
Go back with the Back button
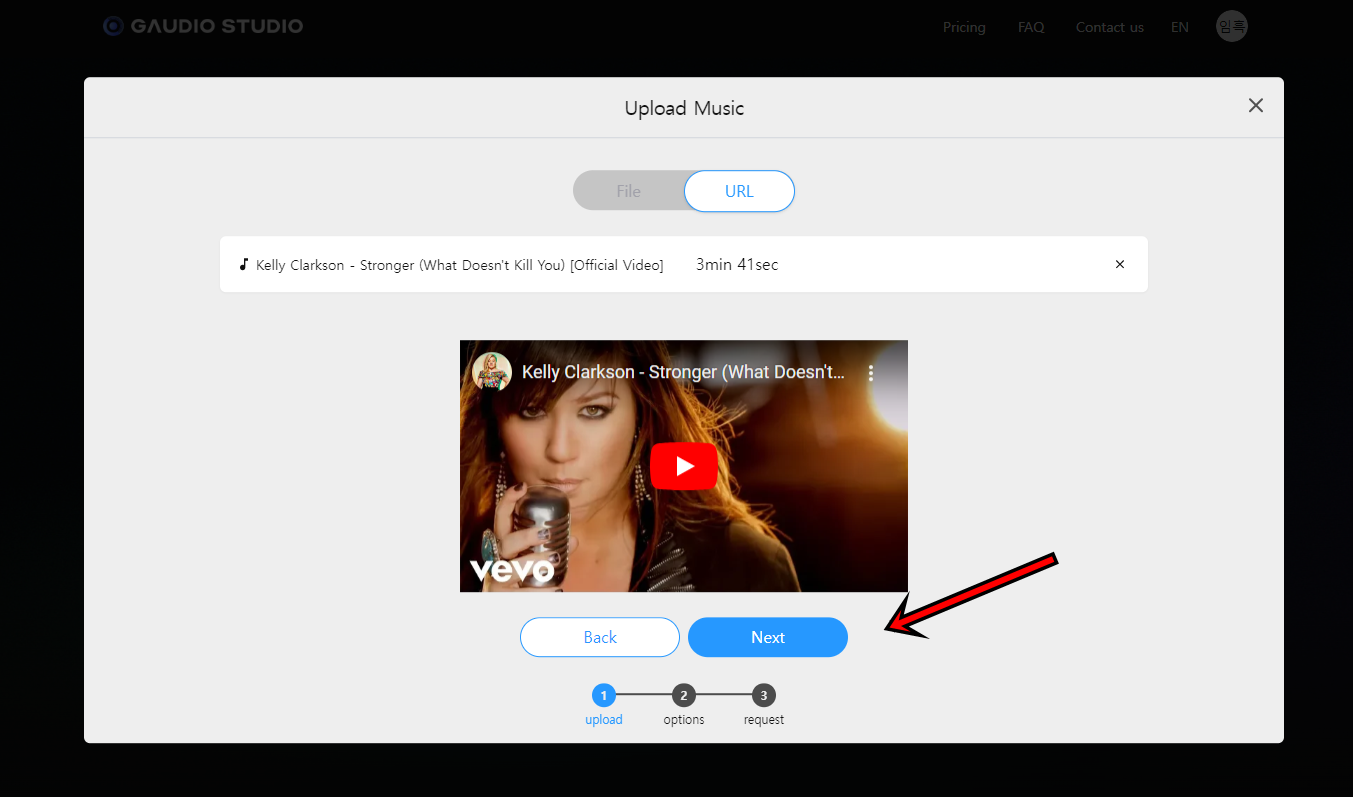tap(600, 637)
